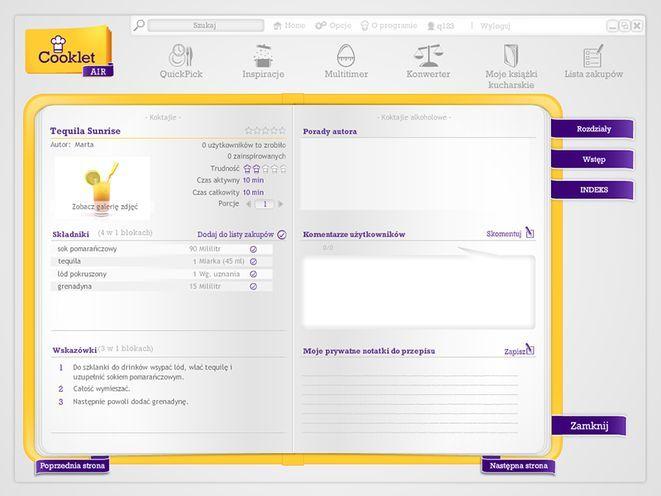Toggle sok pomarańczowy ingredient check
661x496 pixels.
(253, 249)
